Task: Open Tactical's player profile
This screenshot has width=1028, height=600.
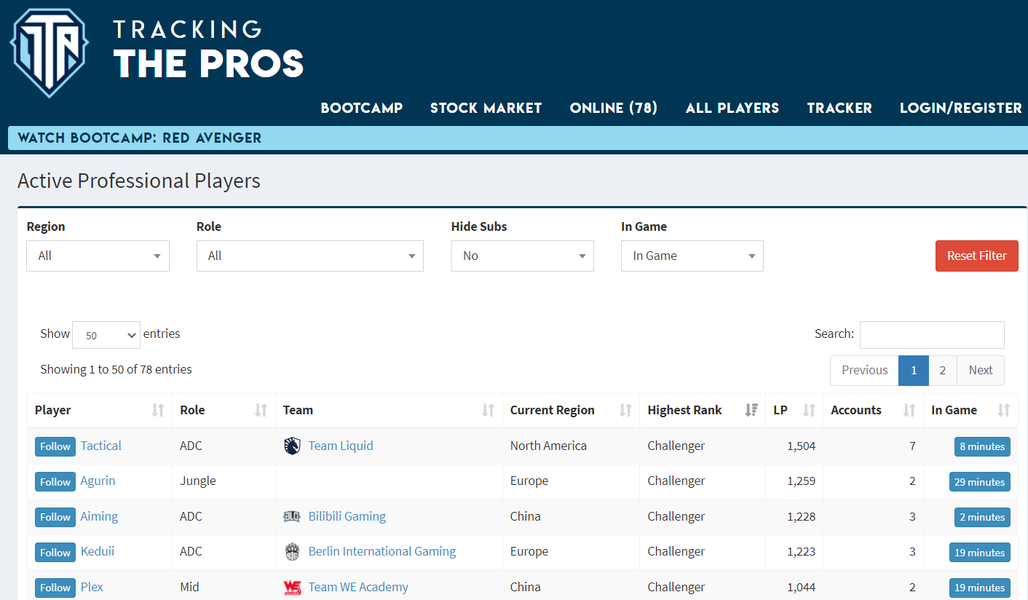Action: click(101, 446)
